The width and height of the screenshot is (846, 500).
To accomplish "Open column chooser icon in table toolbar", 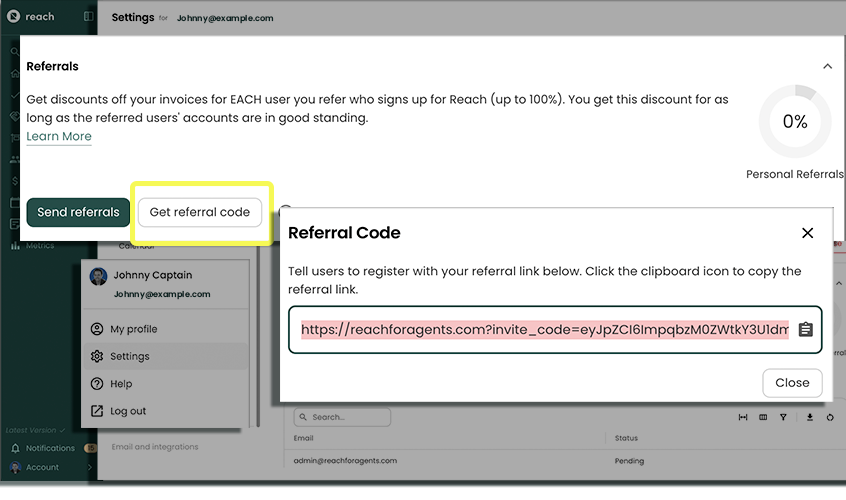I will (763, 417).
